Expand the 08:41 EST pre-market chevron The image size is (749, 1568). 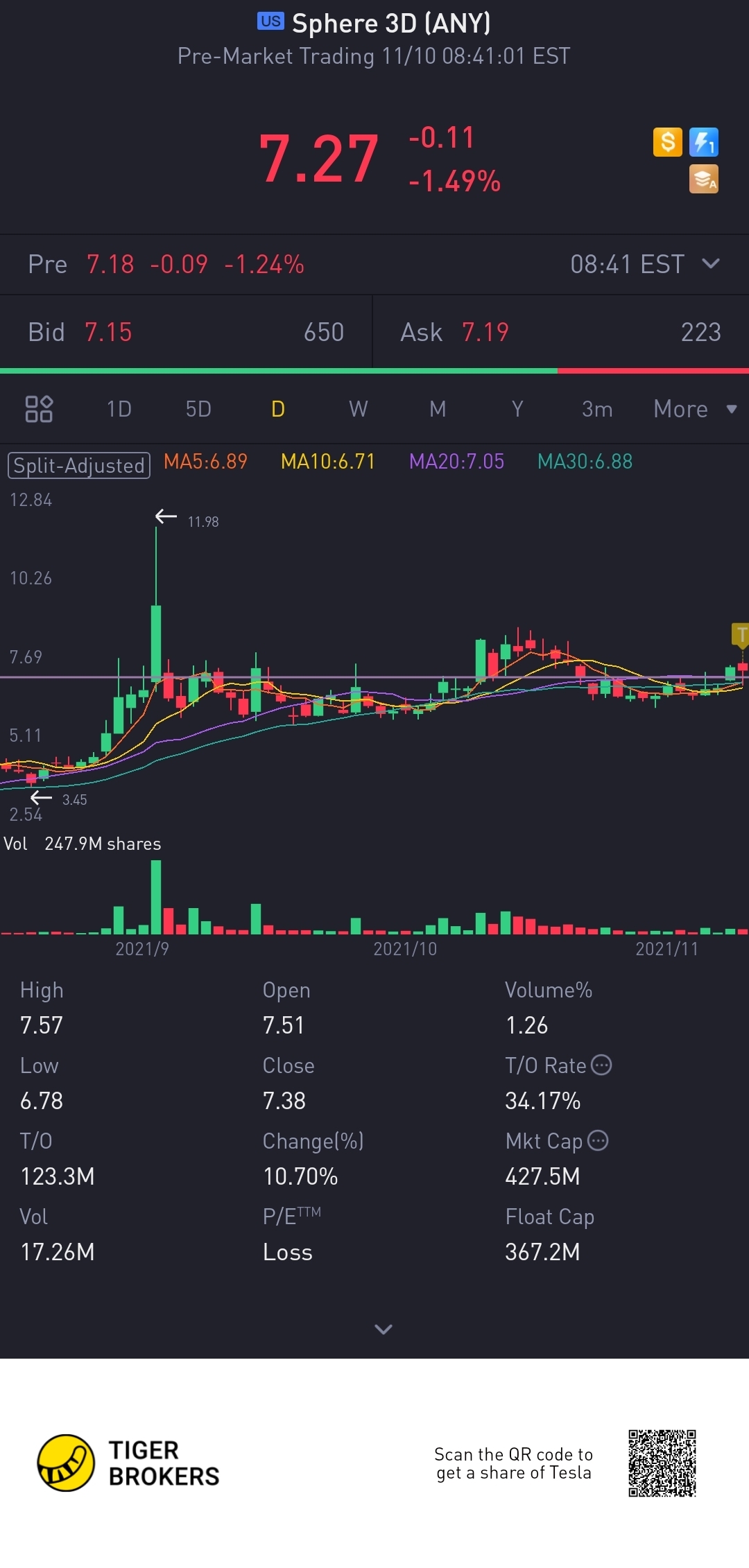click(711, 263)
